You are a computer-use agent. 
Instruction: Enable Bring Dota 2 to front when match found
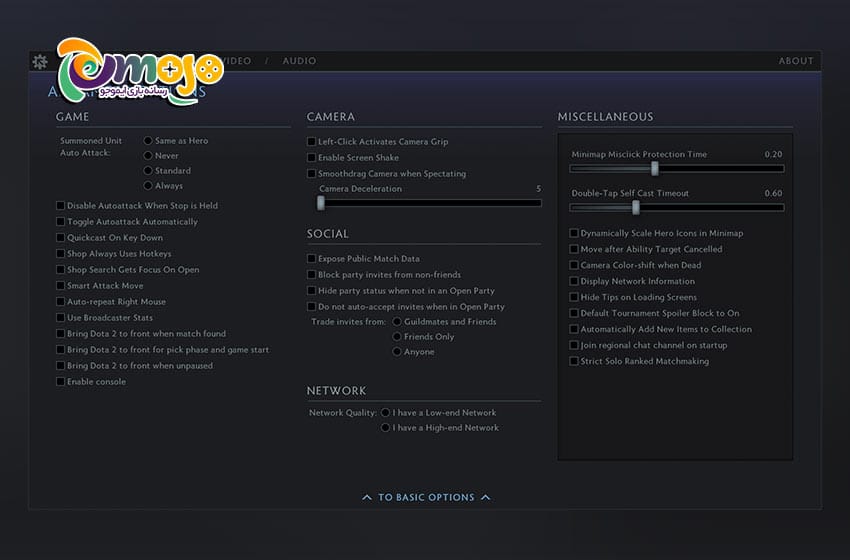(61, 333)
